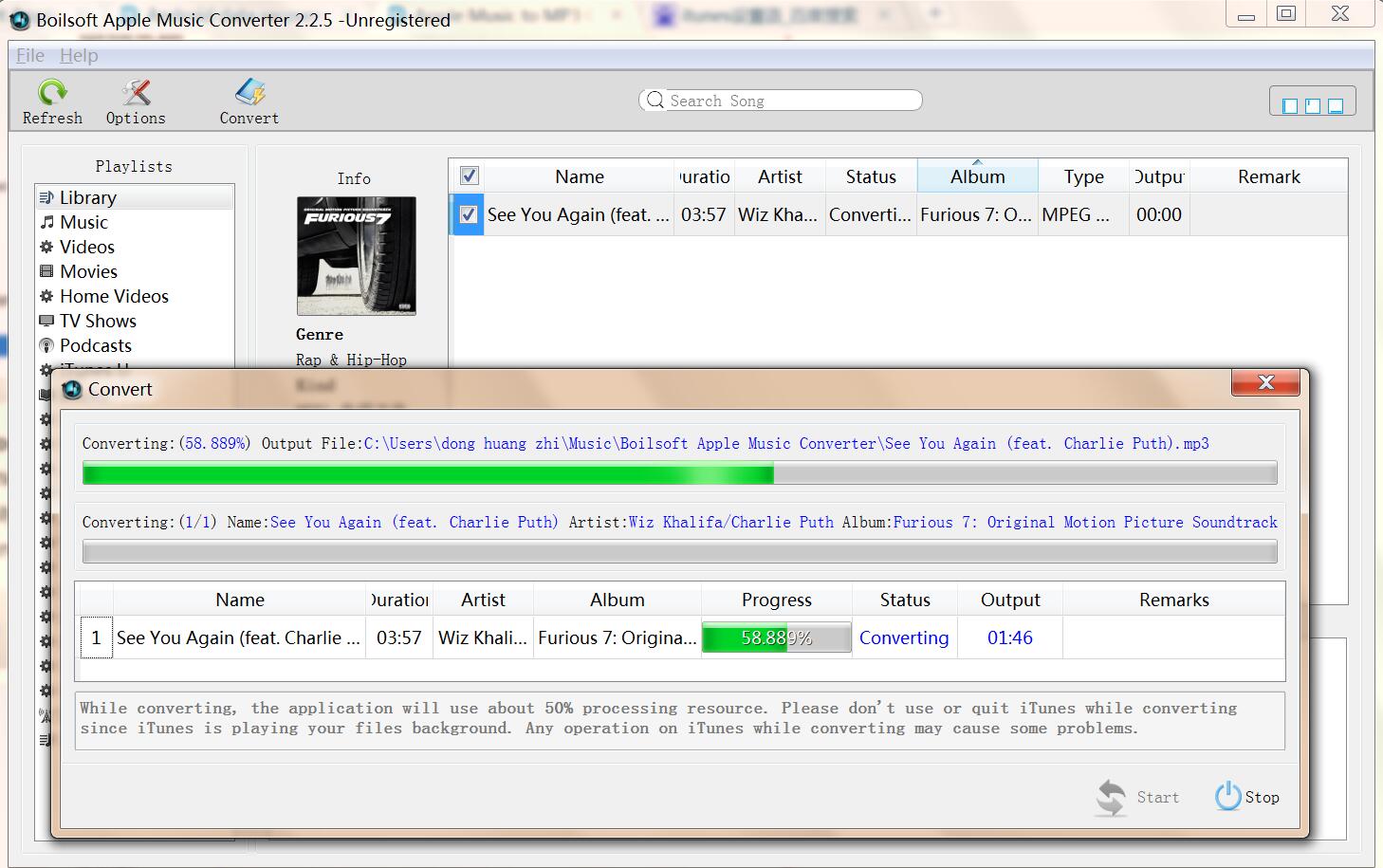Select the TV Shows playlist

[135, 321]
